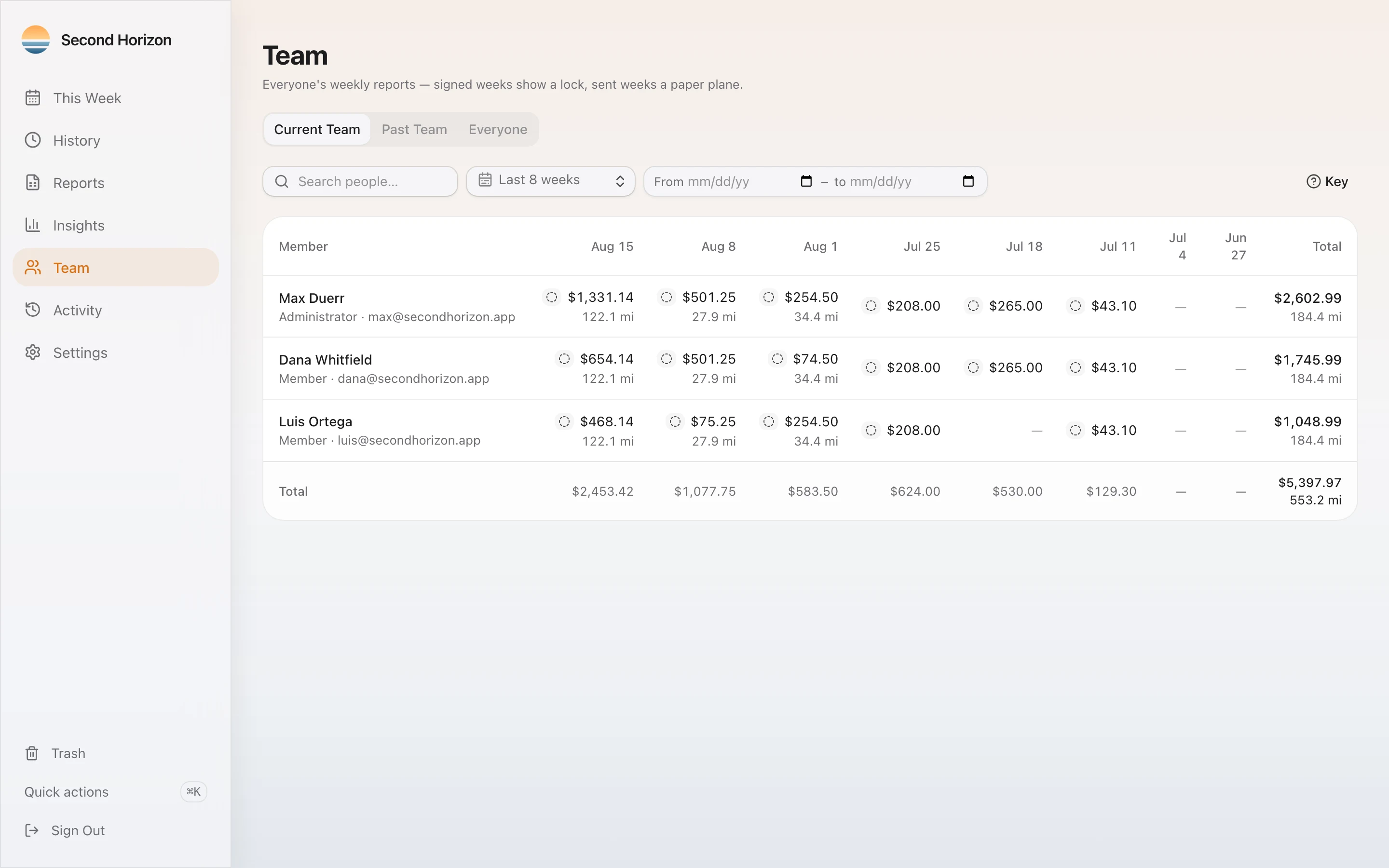Image resolution: width=1389 pixels, height=868 pixels.
Task: Show the Key legend
Action: [x=1327, y=181]
